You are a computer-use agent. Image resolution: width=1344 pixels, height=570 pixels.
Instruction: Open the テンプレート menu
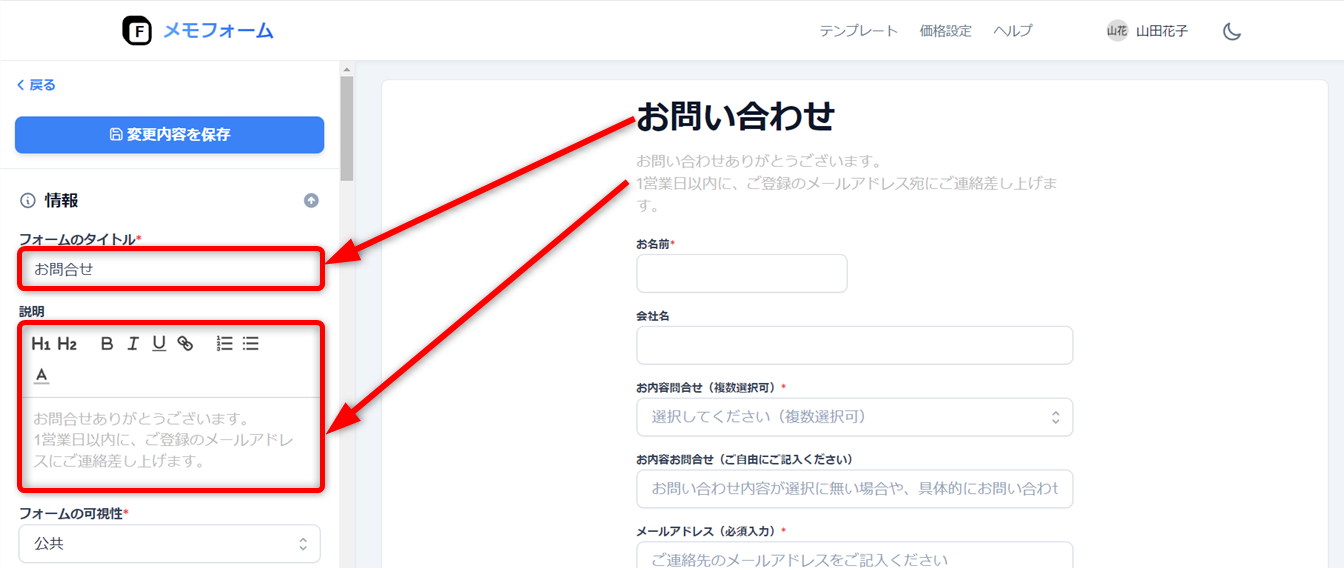click(x=858, y=31)
